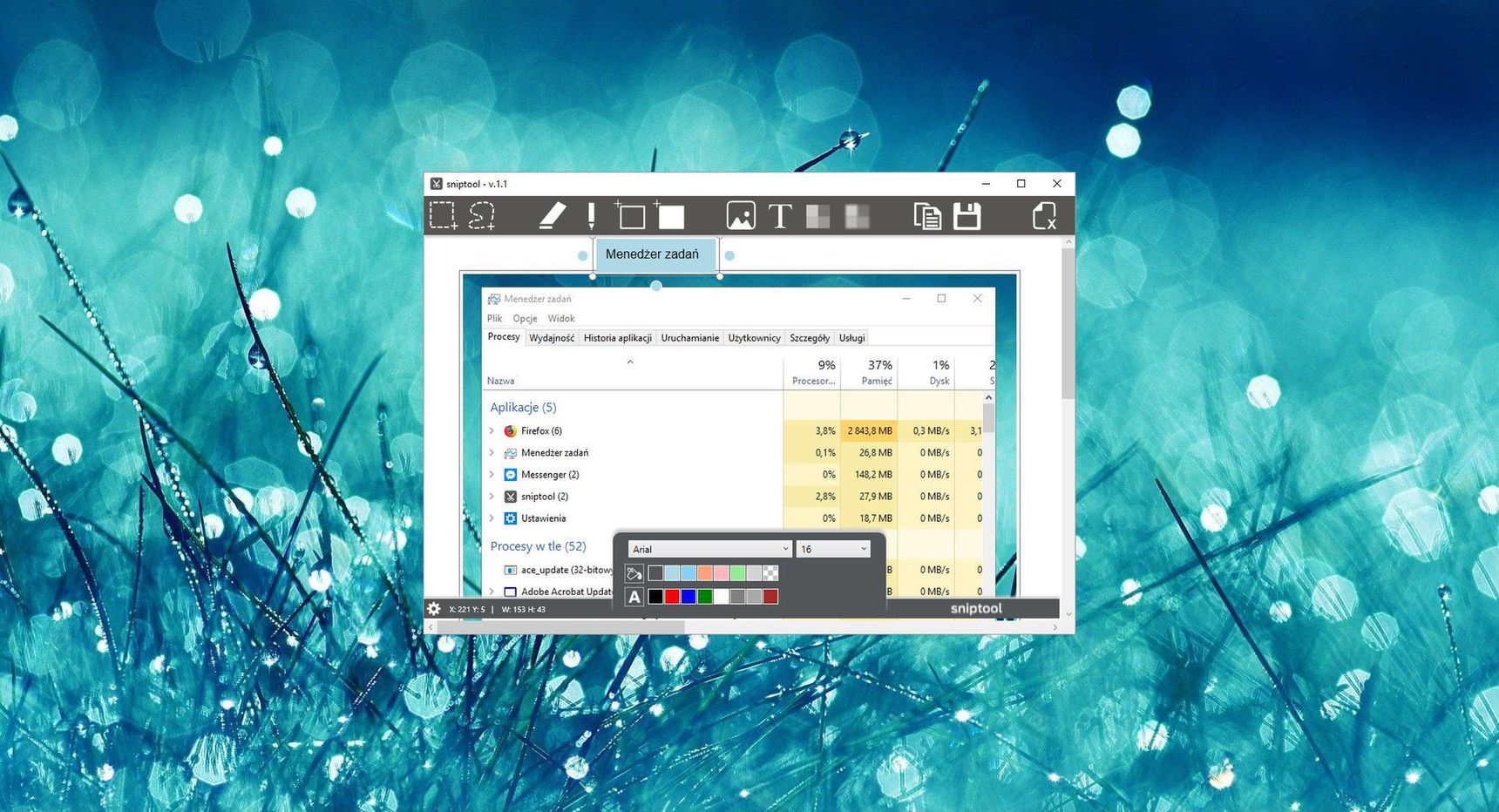
Task: Click the handle right of the text box
Action: pos(729,255)
